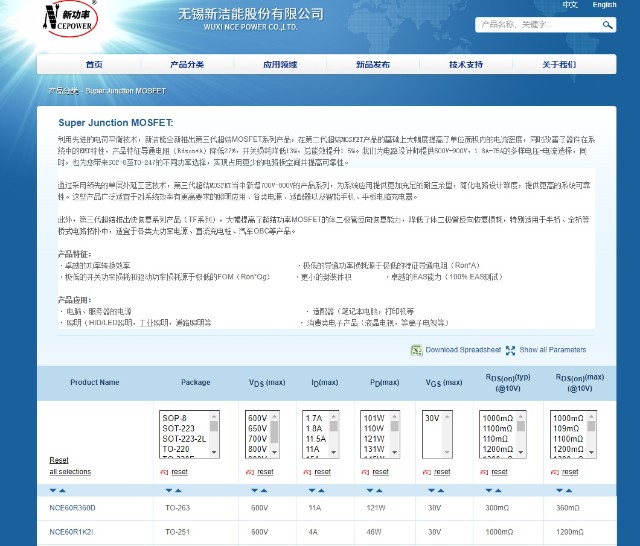Open the 新品发布 menu

pyautogui.click(x=373, y=64)
